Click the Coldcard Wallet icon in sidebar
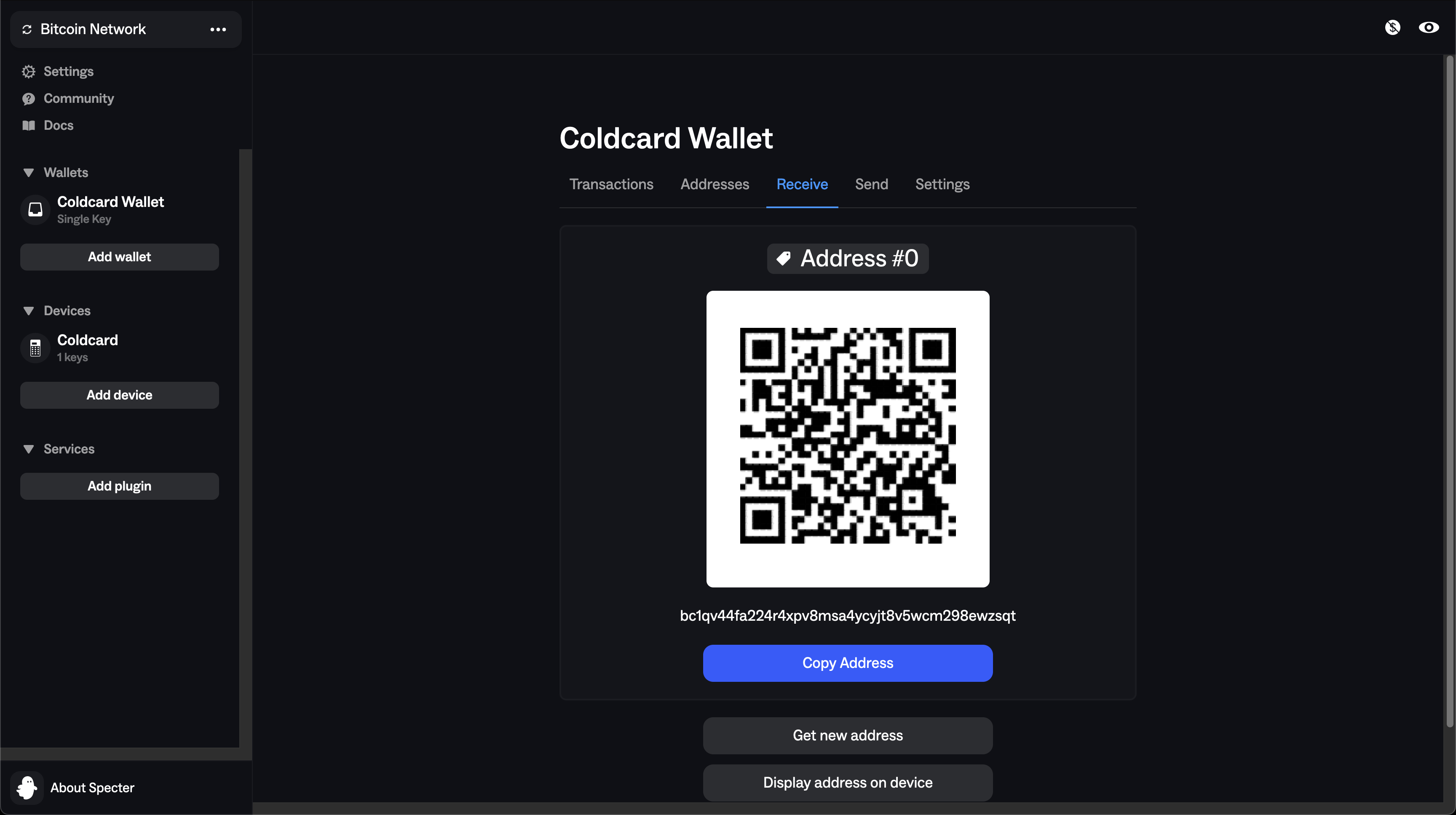The height and width of the screenshot is (815, 1456). [36, 210]
